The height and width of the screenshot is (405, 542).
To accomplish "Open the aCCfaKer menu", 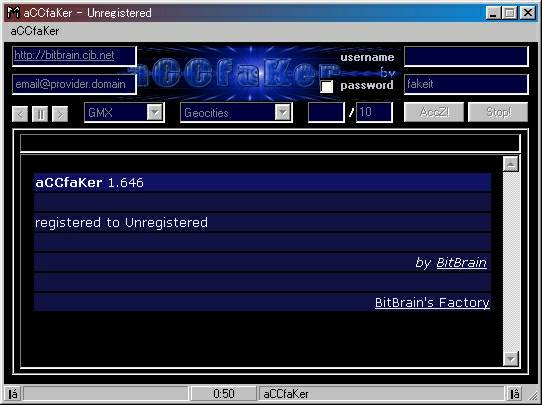I will pyautogui.click(x=35, y=31).
